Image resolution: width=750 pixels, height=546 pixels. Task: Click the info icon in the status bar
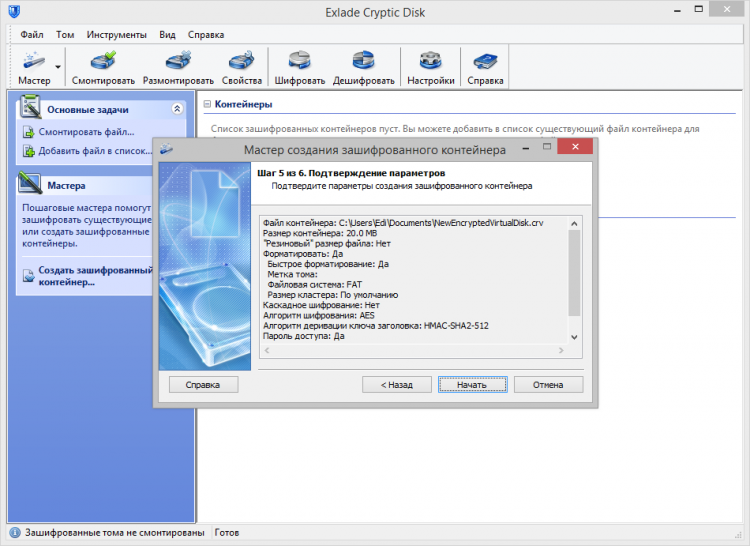pos(15,533)
